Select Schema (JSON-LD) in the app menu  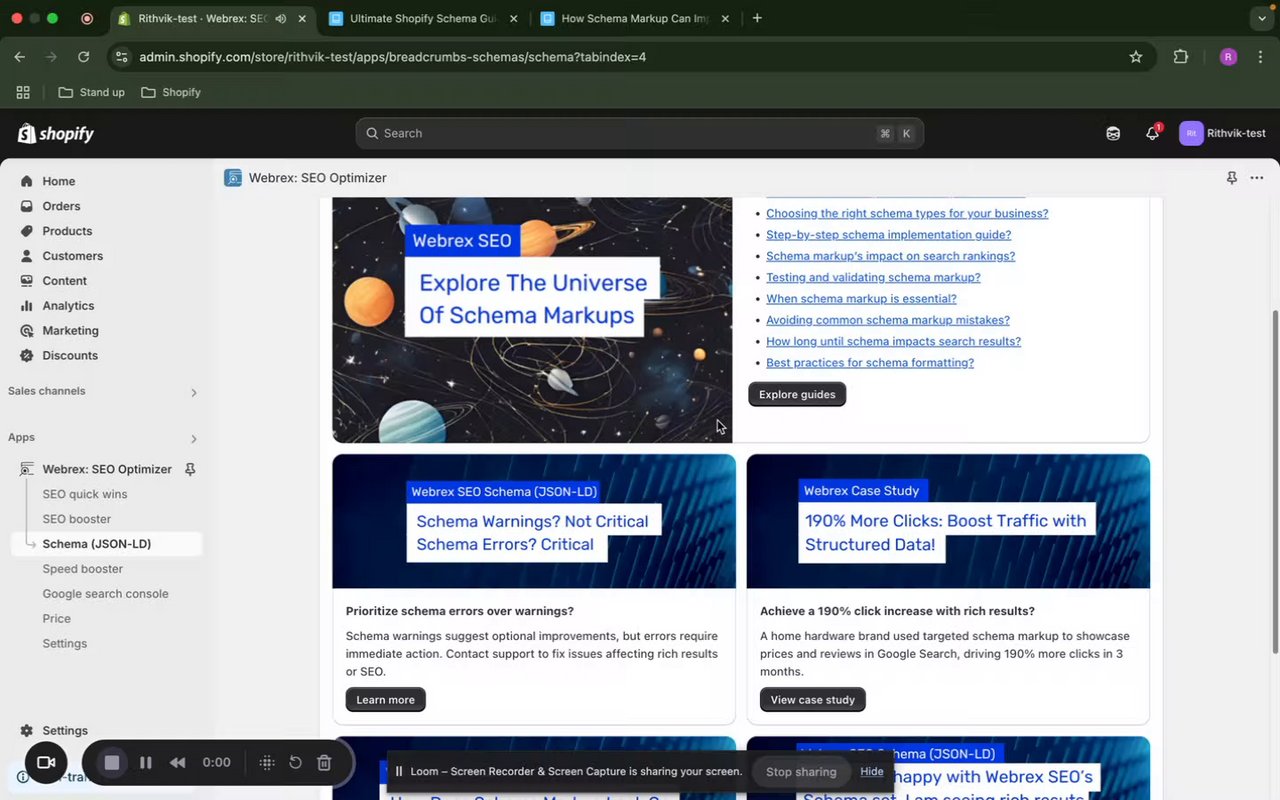pyautogui.click(x=97, y=544)
